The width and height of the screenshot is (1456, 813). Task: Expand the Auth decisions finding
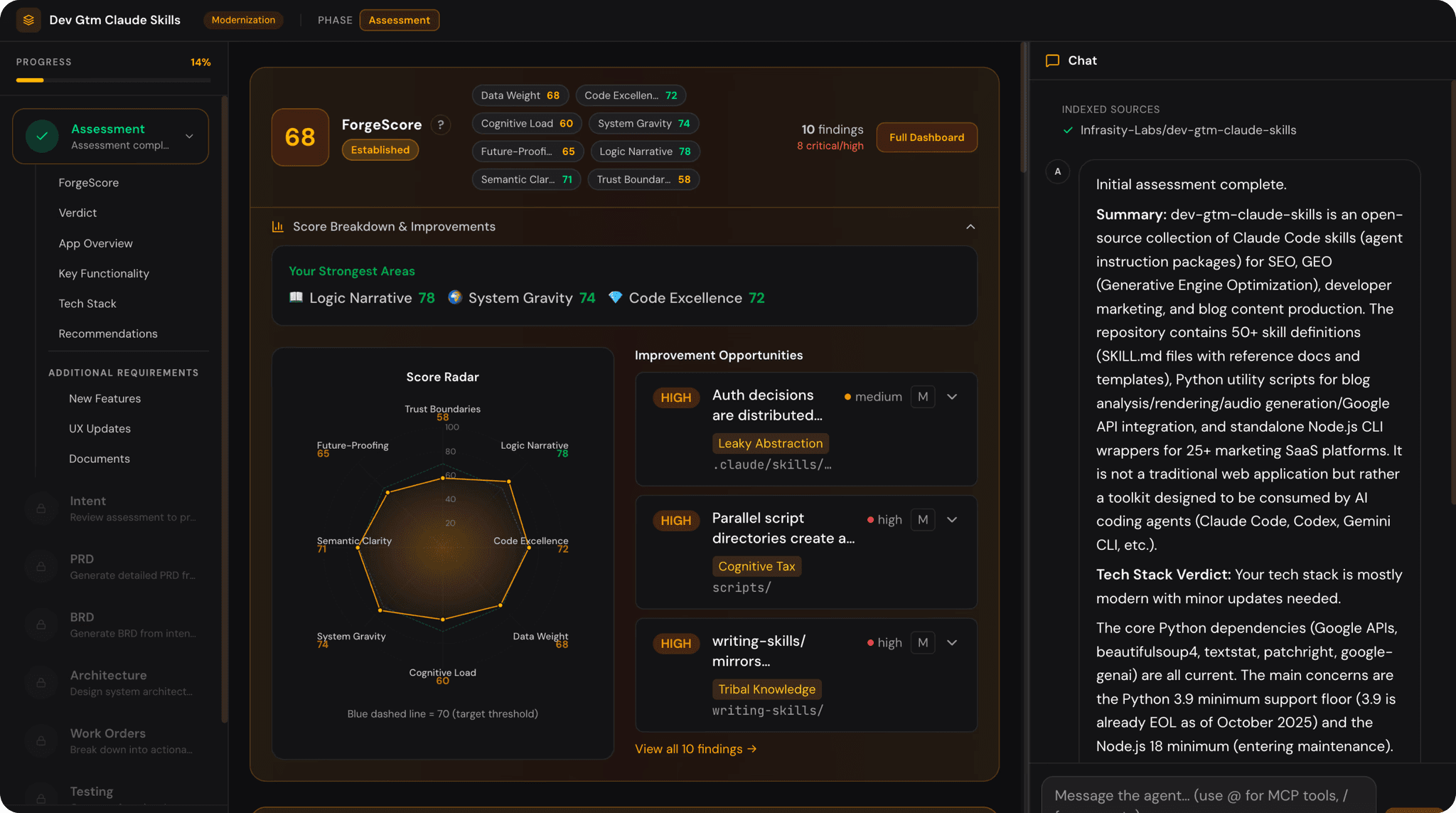(x=953, y=397)
